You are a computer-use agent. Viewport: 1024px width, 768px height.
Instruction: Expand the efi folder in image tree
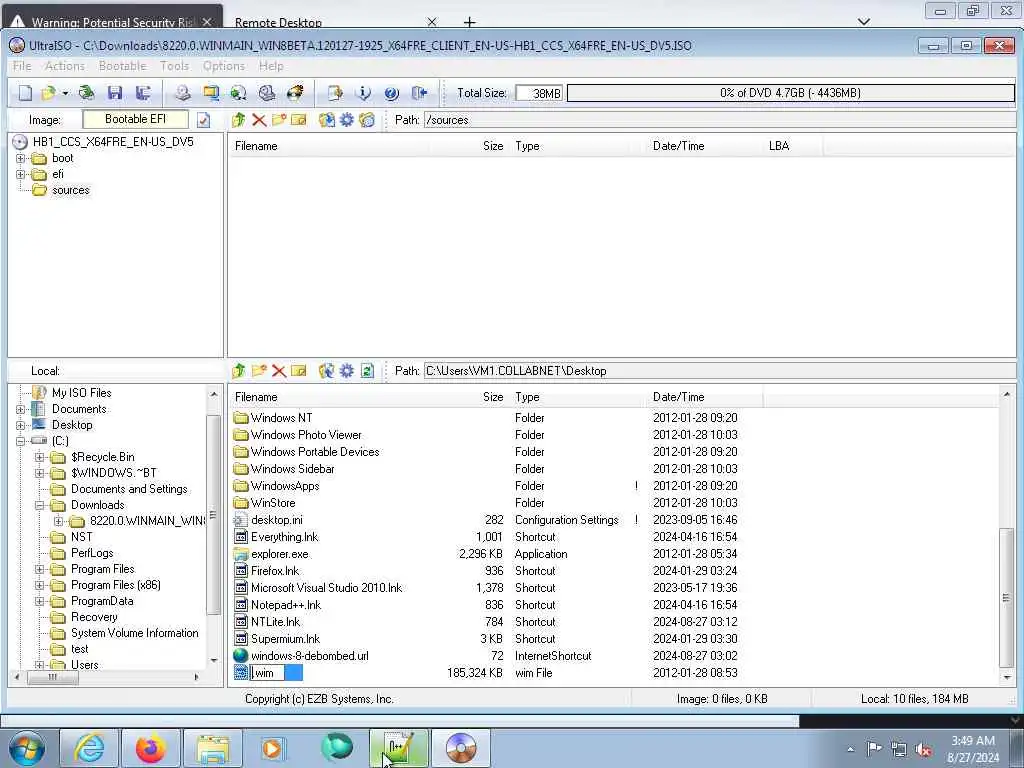click(x=20, y=174)
